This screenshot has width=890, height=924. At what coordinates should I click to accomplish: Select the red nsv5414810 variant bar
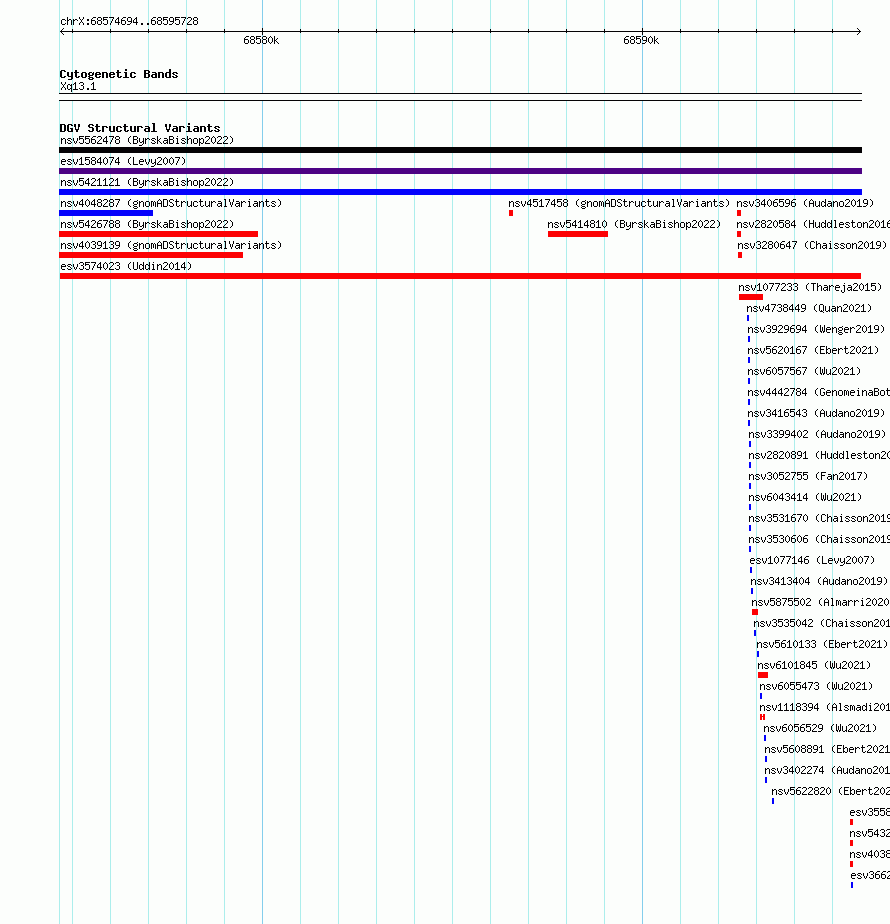pos(578,234)
